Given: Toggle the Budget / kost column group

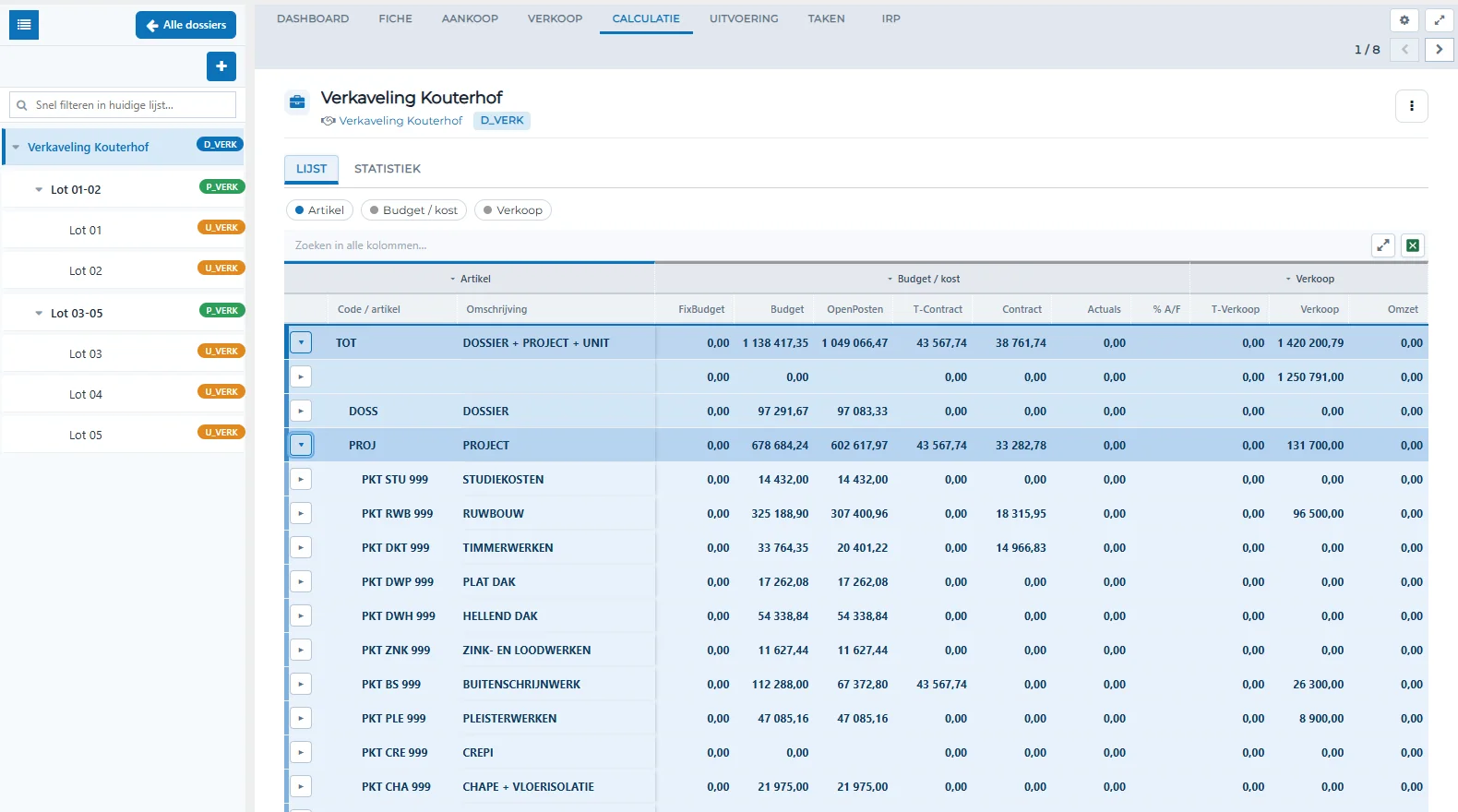Looking at the screenshot, I should [x=413, y=210].
